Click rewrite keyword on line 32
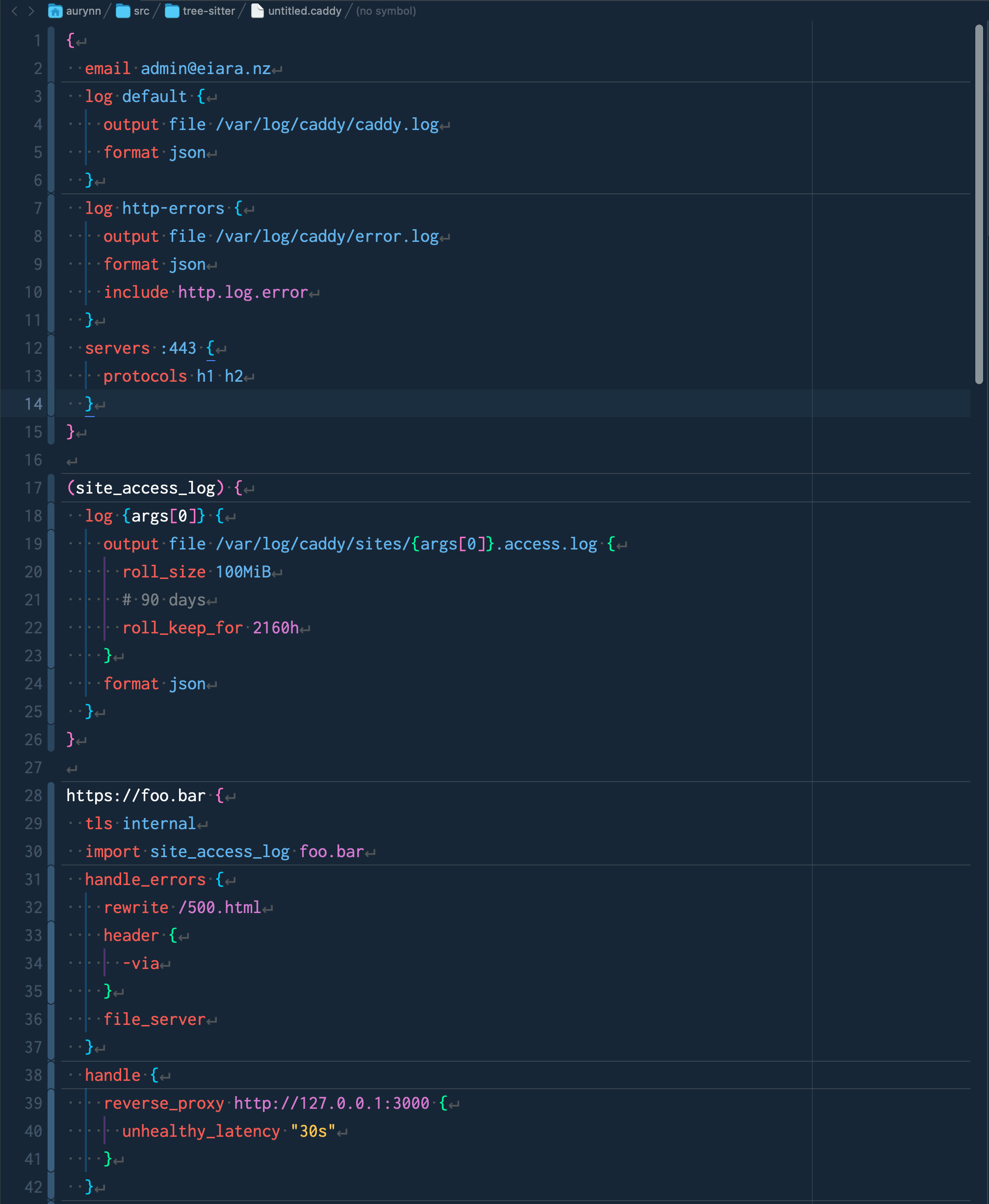The width and height of the screenshot is (989, 1204). (135, 907)
